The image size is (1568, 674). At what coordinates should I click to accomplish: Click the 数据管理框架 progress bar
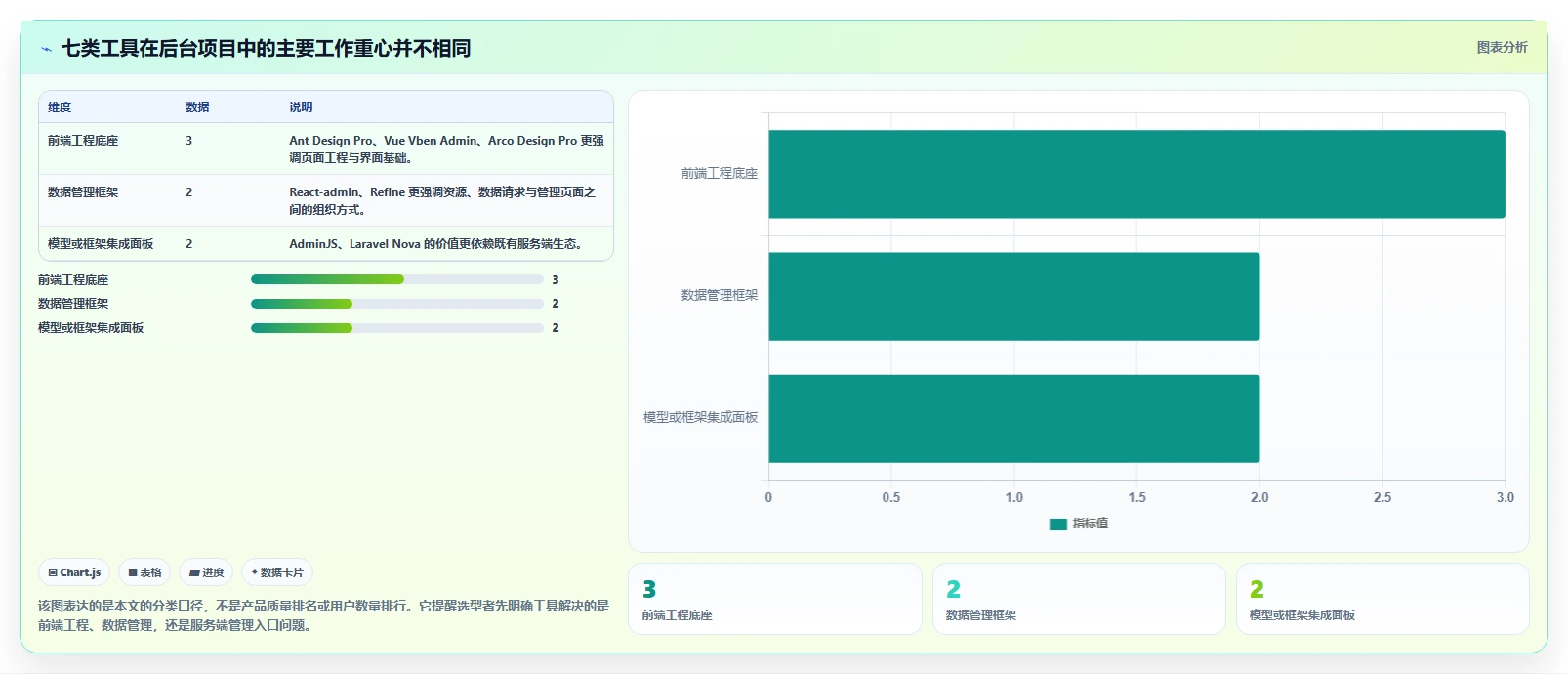point(396,304)
